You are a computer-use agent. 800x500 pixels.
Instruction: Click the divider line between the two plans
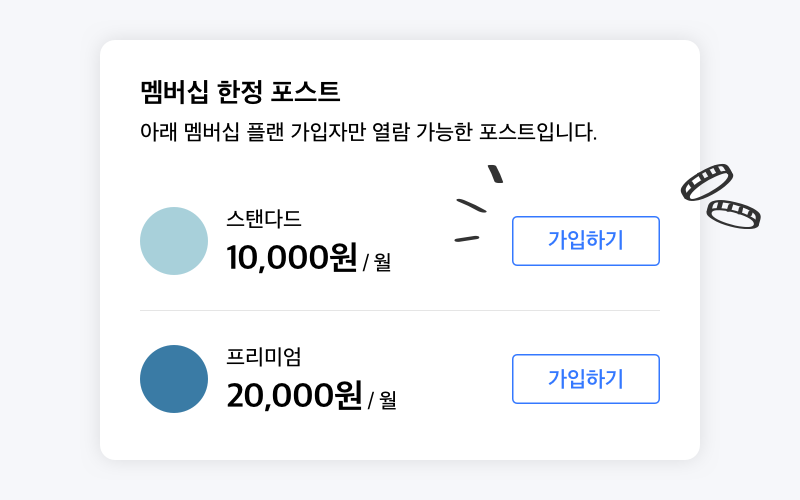coord(400,310)
